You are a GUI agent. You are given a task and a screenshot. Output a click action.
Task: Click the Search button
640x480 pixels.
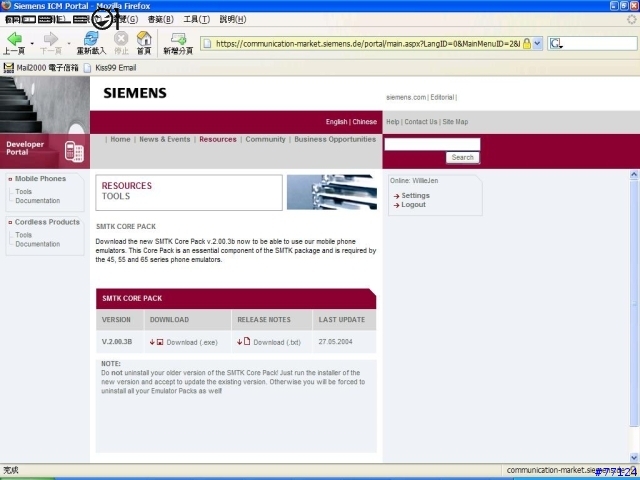tap(462, 158)
